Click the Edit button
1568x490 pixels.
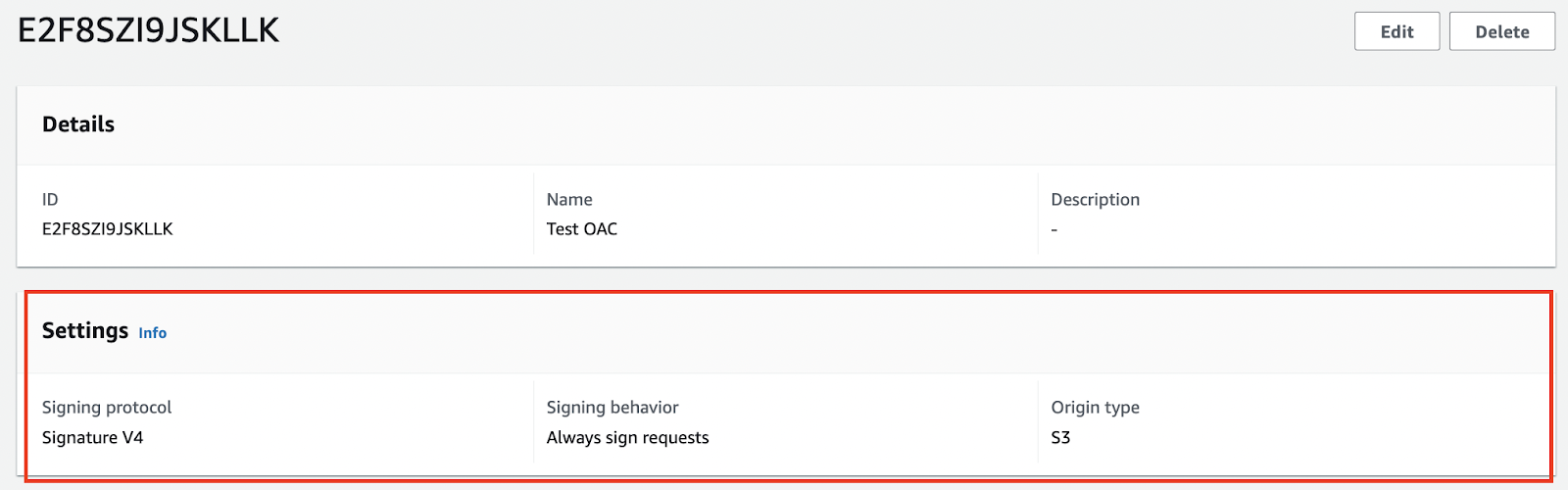pyautogui.click(x=1396, y=31)
